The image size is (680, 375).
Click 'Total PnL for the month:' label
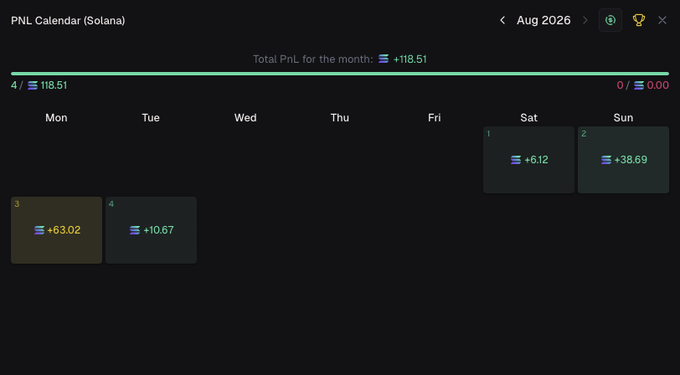click(x=313, y=59)
